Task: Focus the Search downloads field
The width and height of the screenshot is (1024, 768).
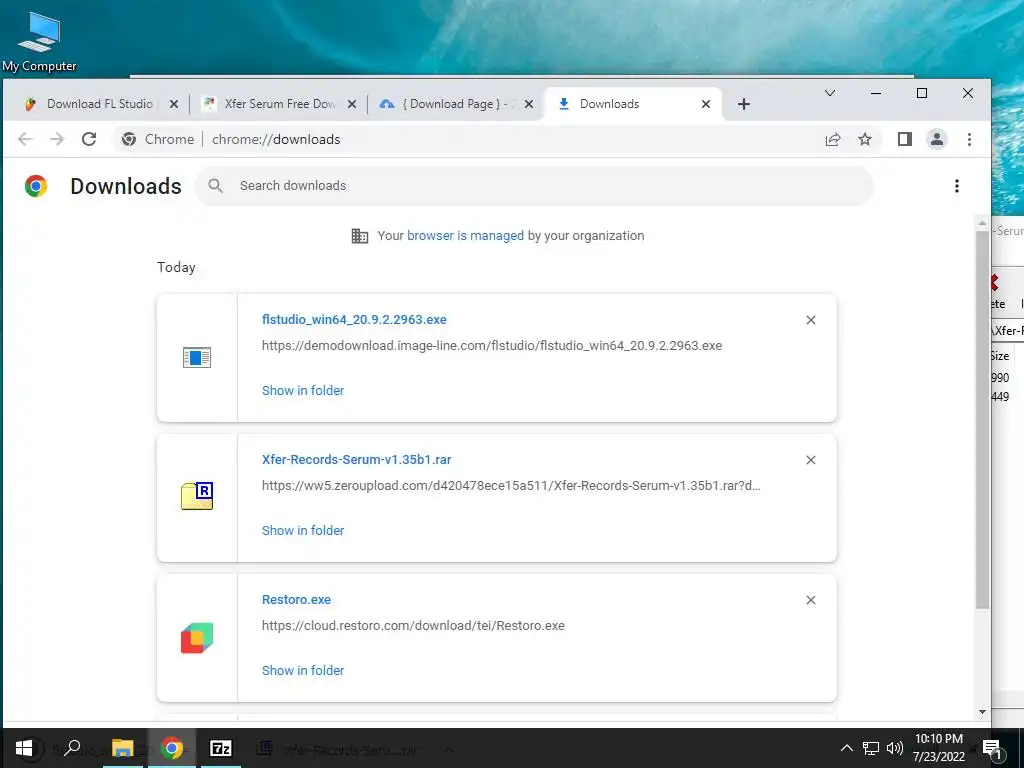Action: click(x=534, y=186)
